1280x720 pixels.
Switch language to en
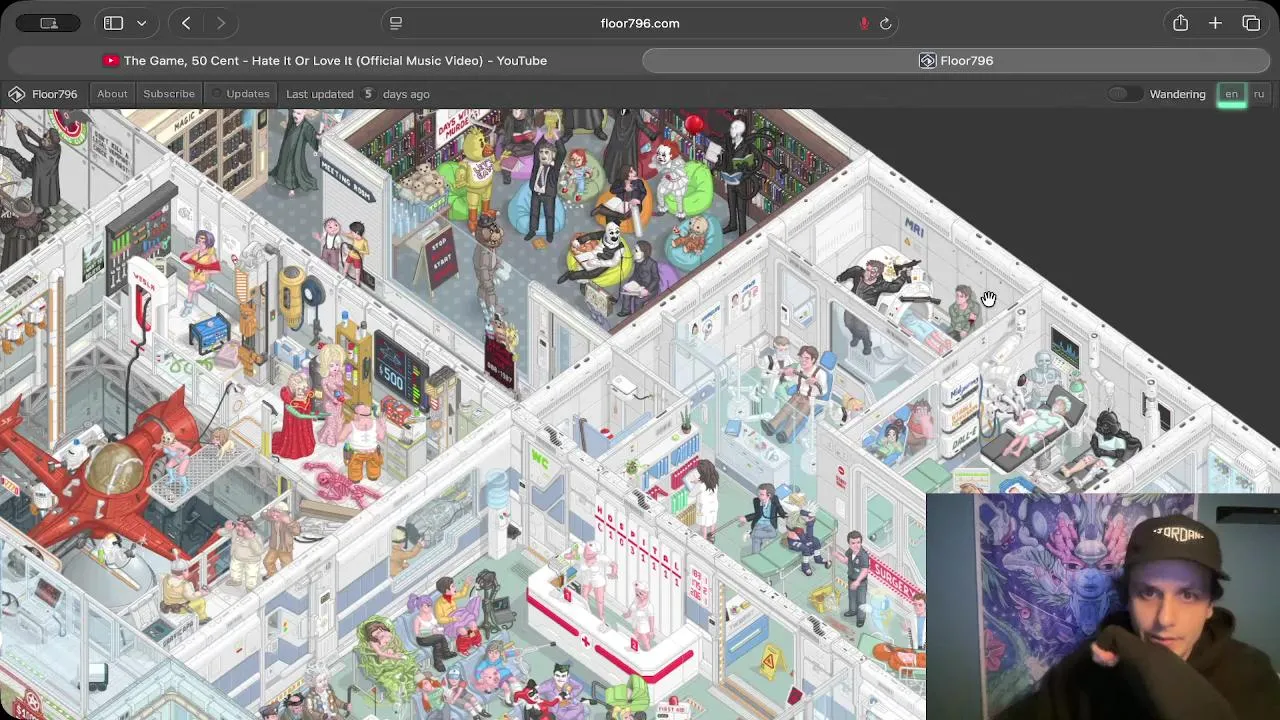(1232, 94)
